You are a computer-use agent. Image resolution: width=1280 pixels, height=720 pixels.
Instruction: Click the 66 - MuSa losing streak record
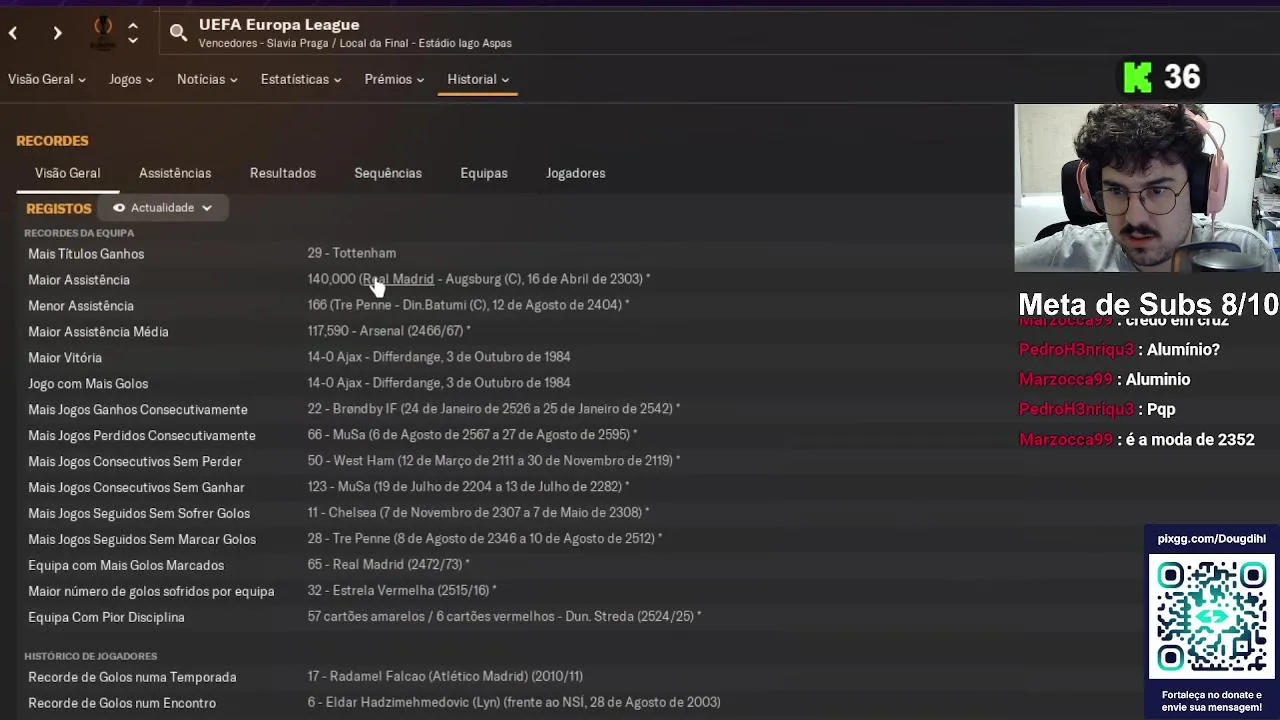(472, 435)
